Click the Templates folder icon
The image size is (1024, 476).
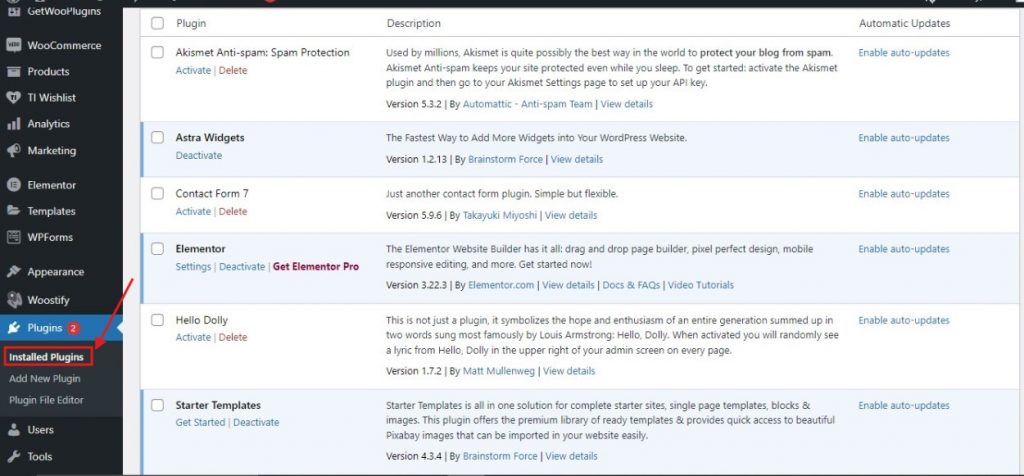tap(14, 211)
